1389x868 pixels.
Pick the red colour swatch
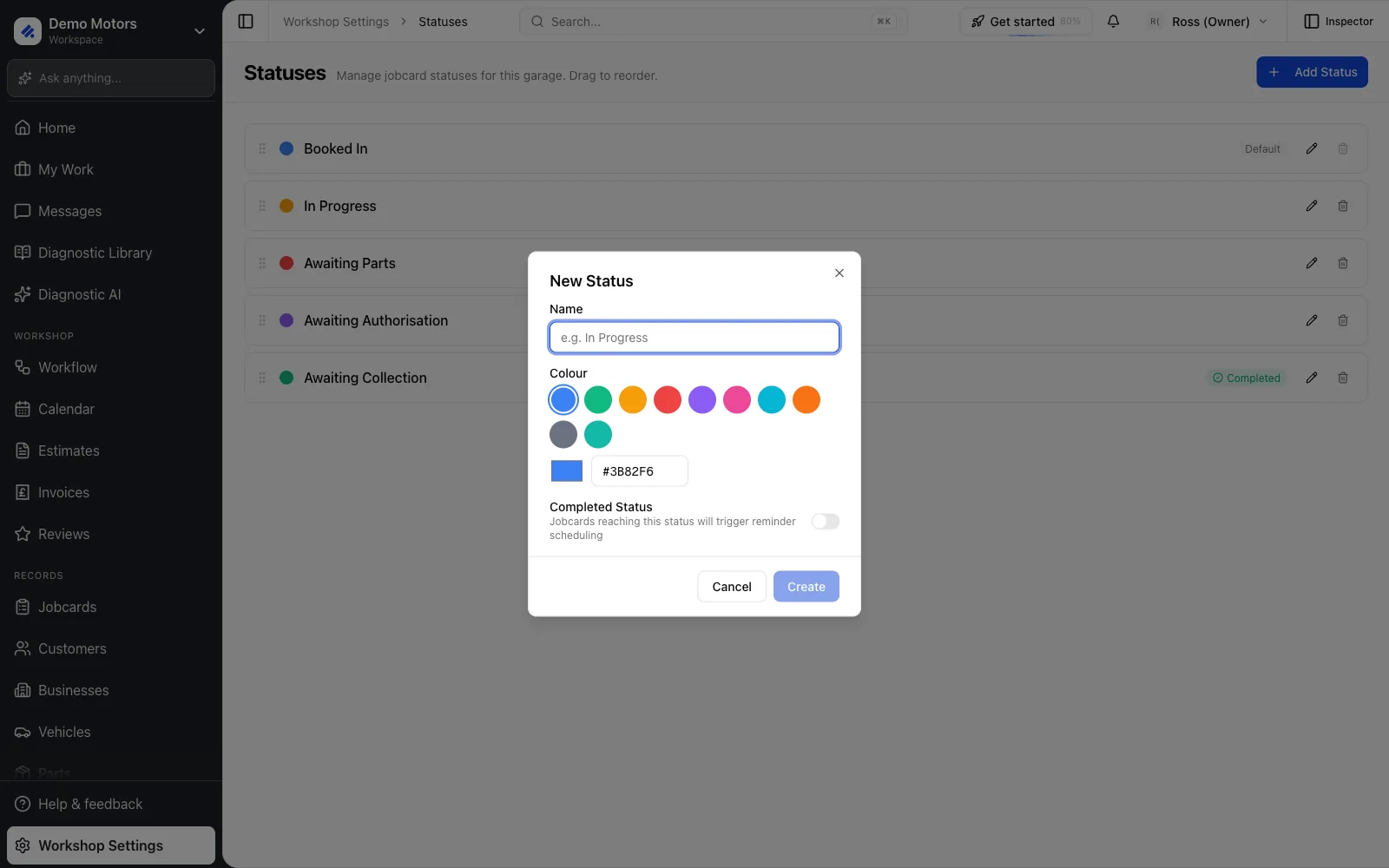[668, 399]
